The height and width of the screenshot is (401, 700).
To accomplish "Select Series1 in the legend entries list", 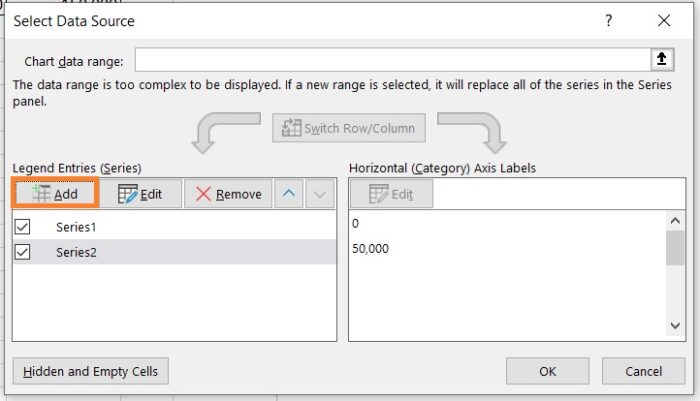I will coord(77,227).
